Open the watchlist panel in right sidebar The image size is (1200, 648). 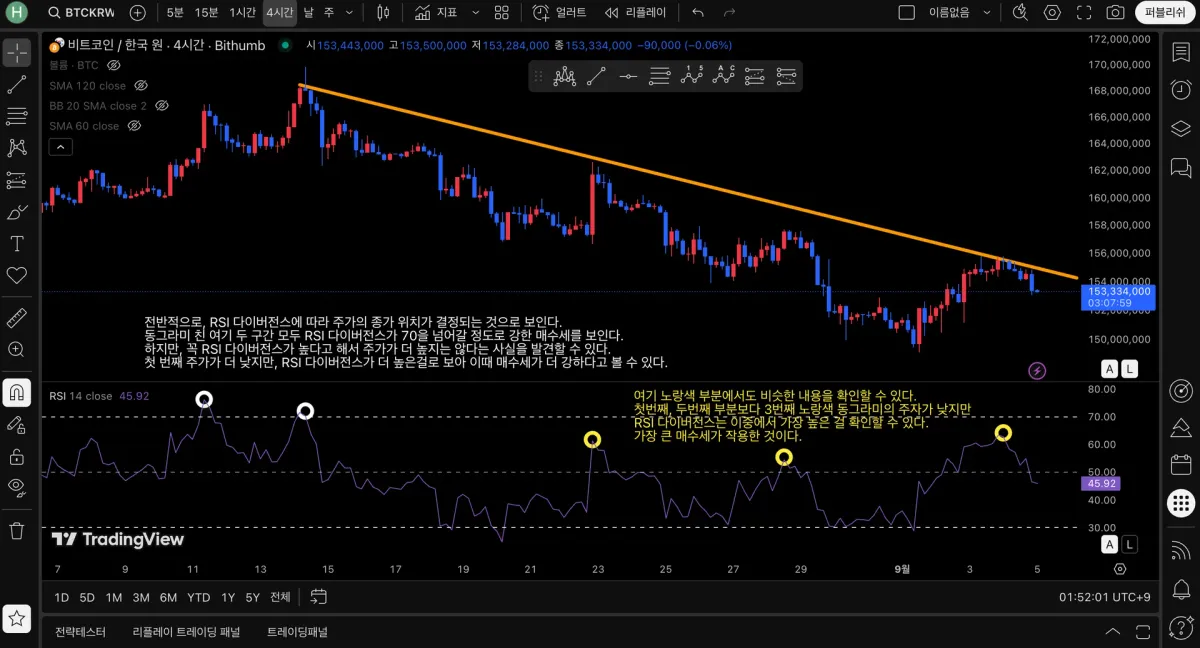1180,52
